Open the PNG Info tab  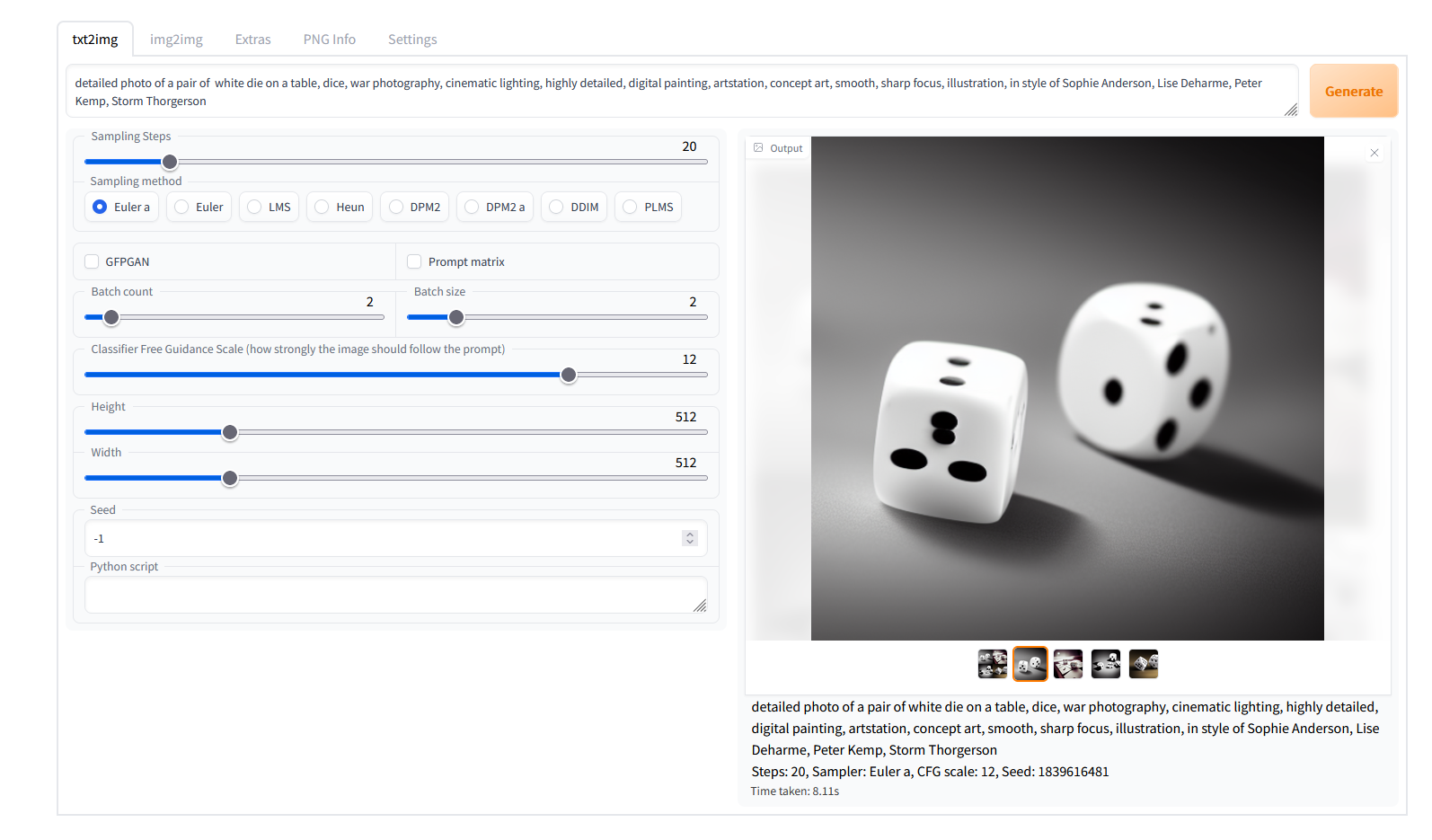[329, 40]
